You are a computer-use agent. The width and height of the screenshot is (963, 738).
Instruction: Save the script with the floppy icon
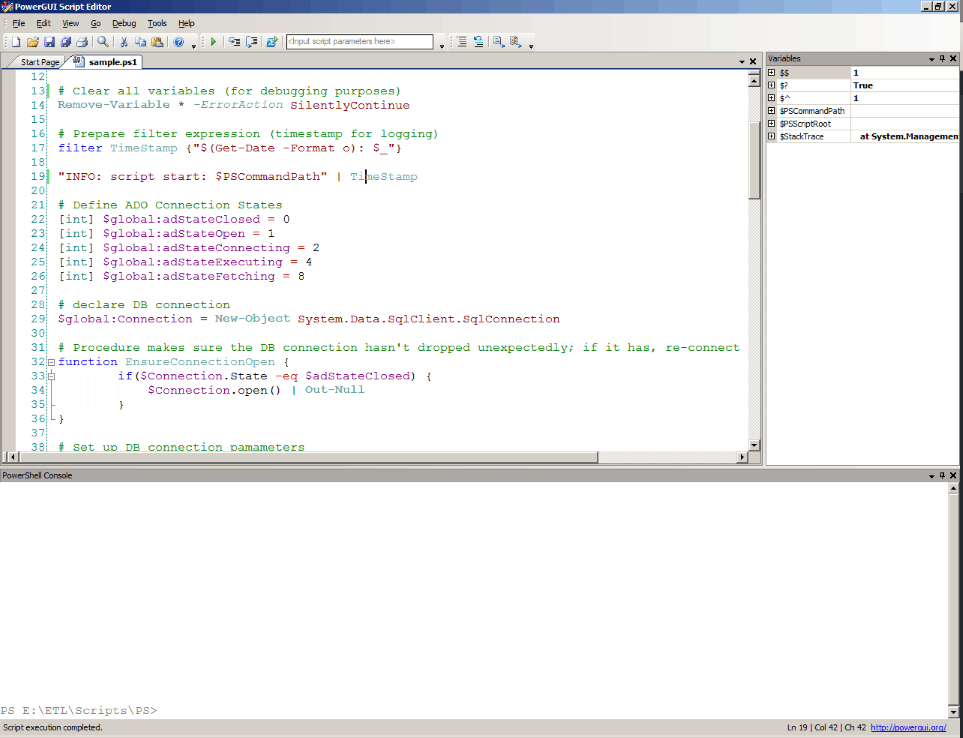tap(49, 42)
